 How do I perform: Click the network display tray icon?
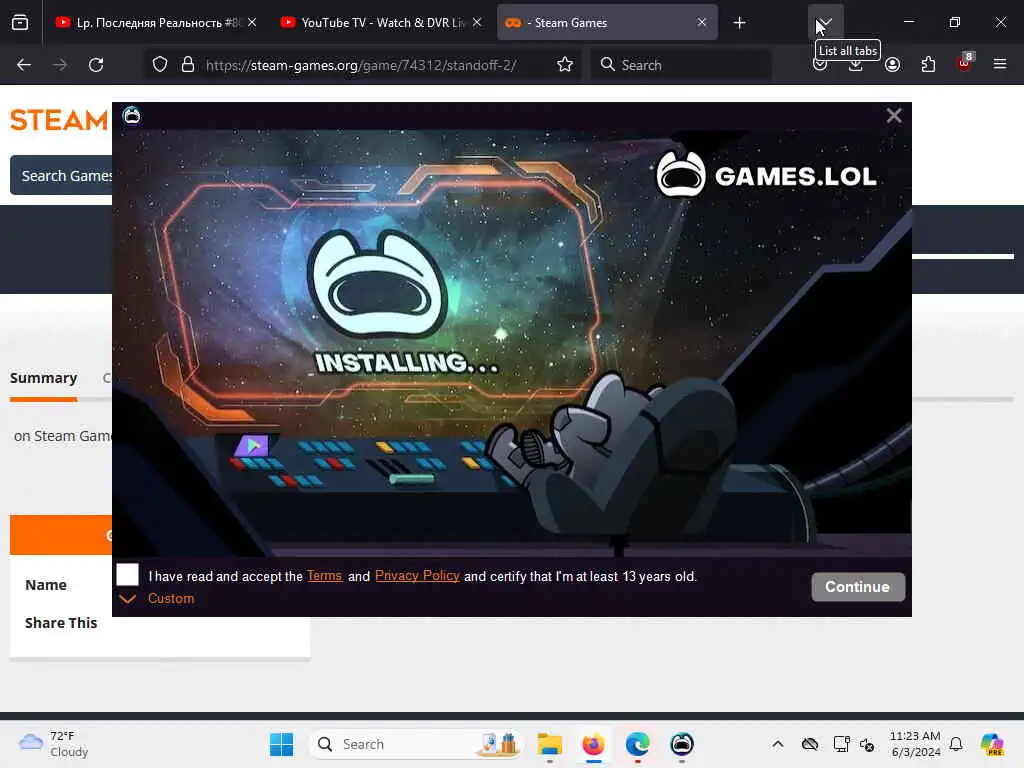point(841,744)
